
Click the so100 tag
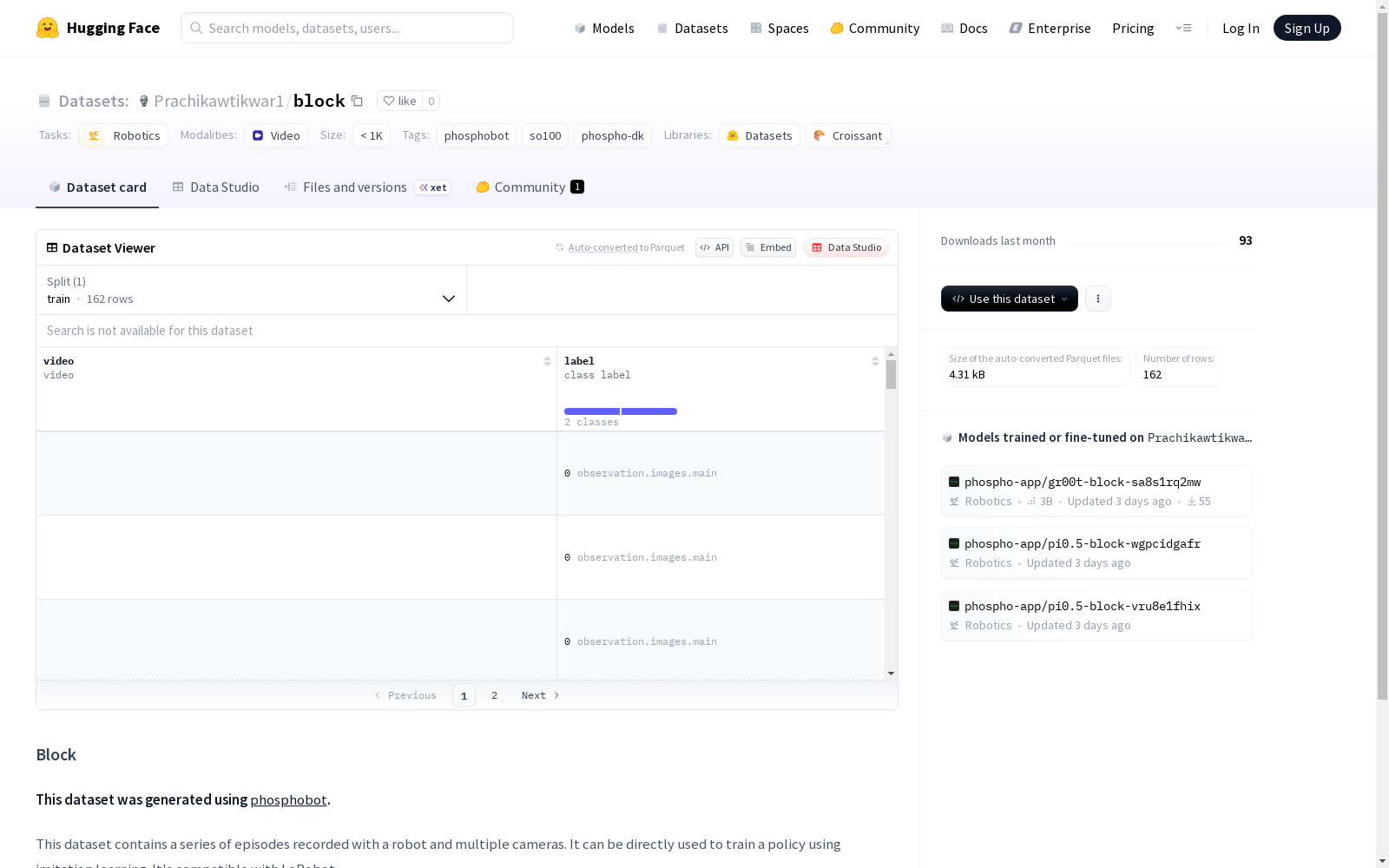[x=545, y=135]
